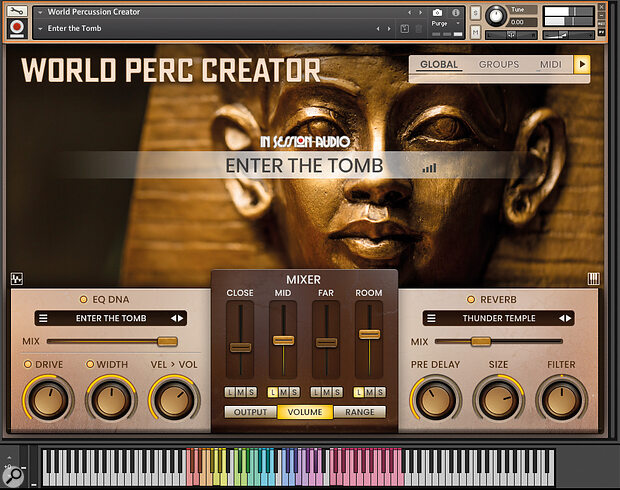Expand the Enter the Tomb preset dropdown
Viewport: 620px width, 490px height.
40,28
